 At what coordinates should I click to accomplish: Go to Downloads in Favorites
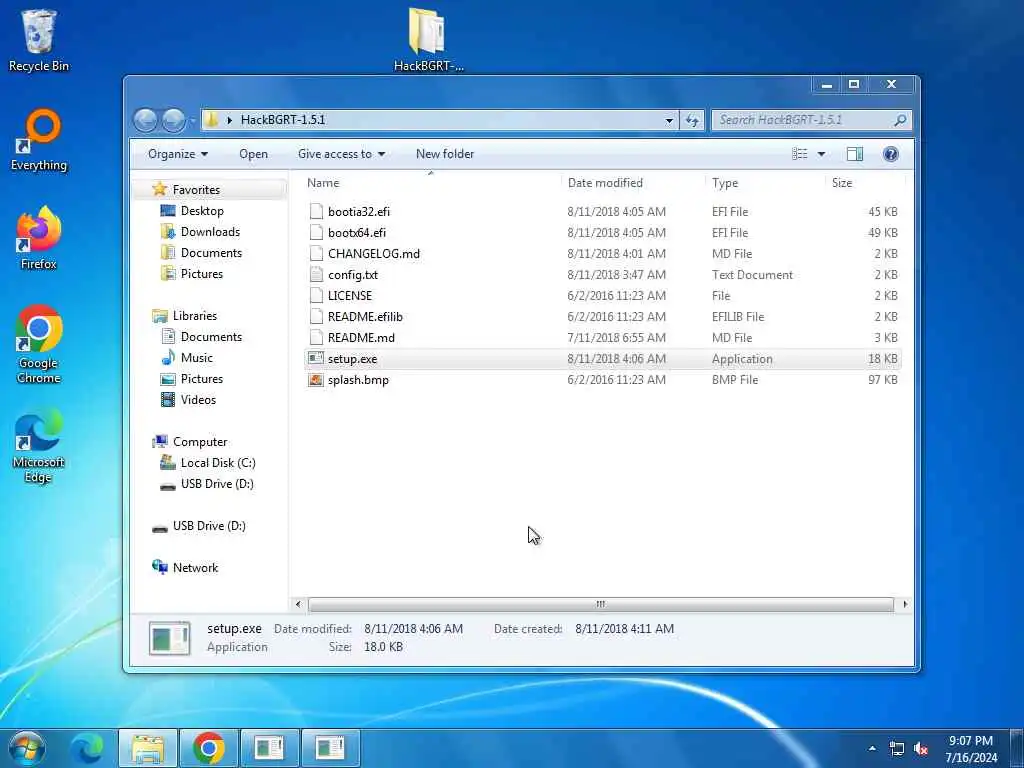pos(210,232)
